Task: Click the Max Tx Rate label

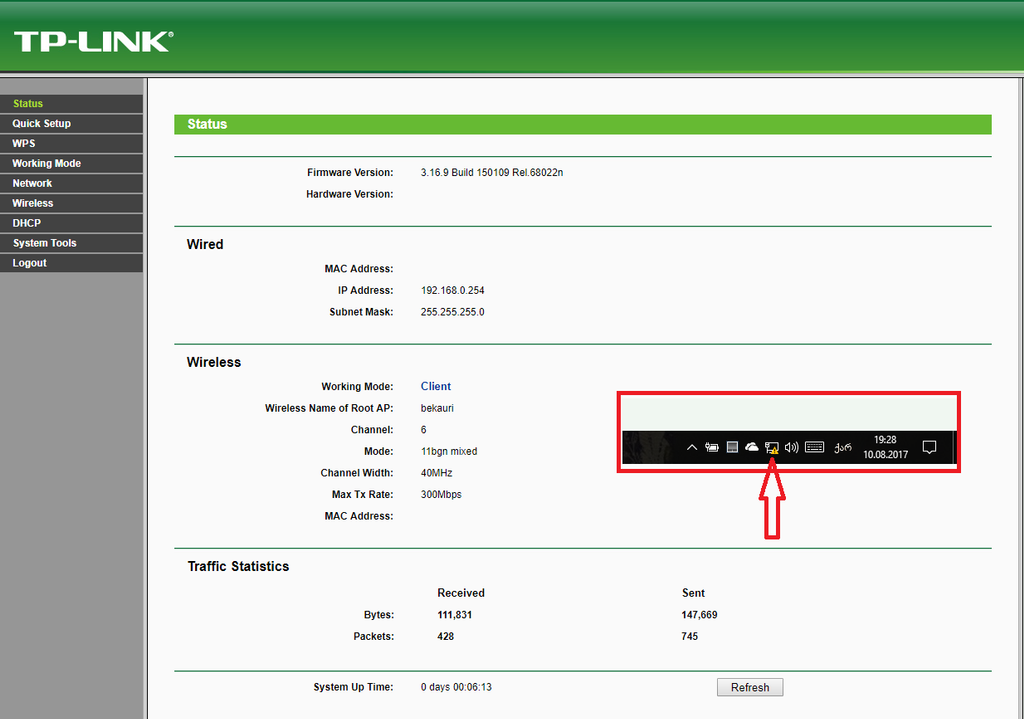Action: coord(362,494)
